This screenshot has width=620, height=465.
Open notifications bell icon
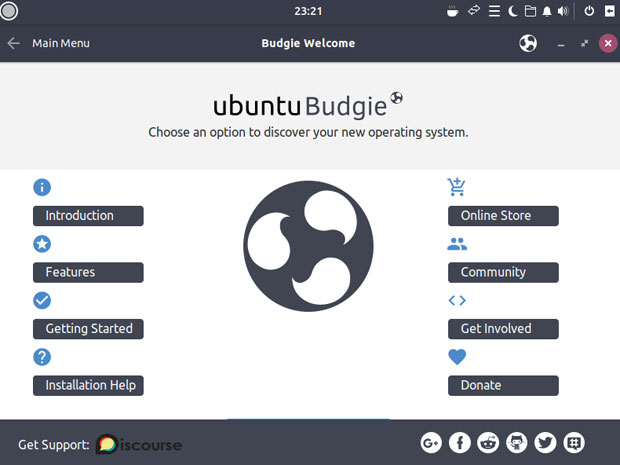(x=547, y=11)
